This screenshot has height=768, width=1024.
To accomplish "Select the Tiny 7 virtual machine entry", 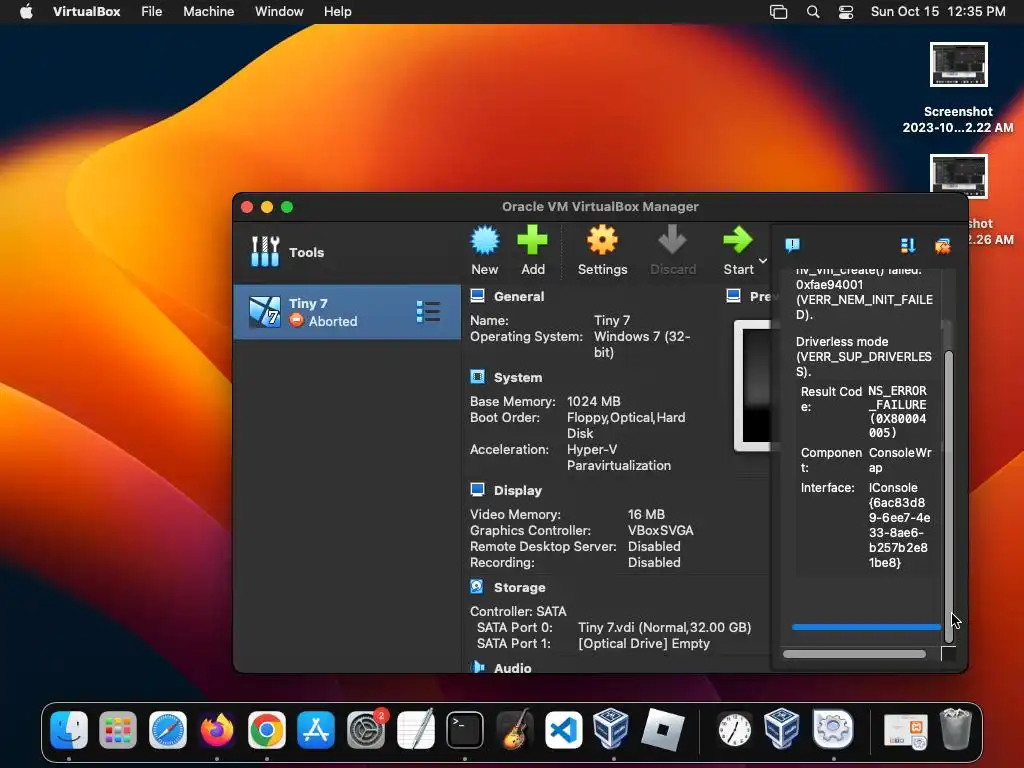I will [347, 312].
